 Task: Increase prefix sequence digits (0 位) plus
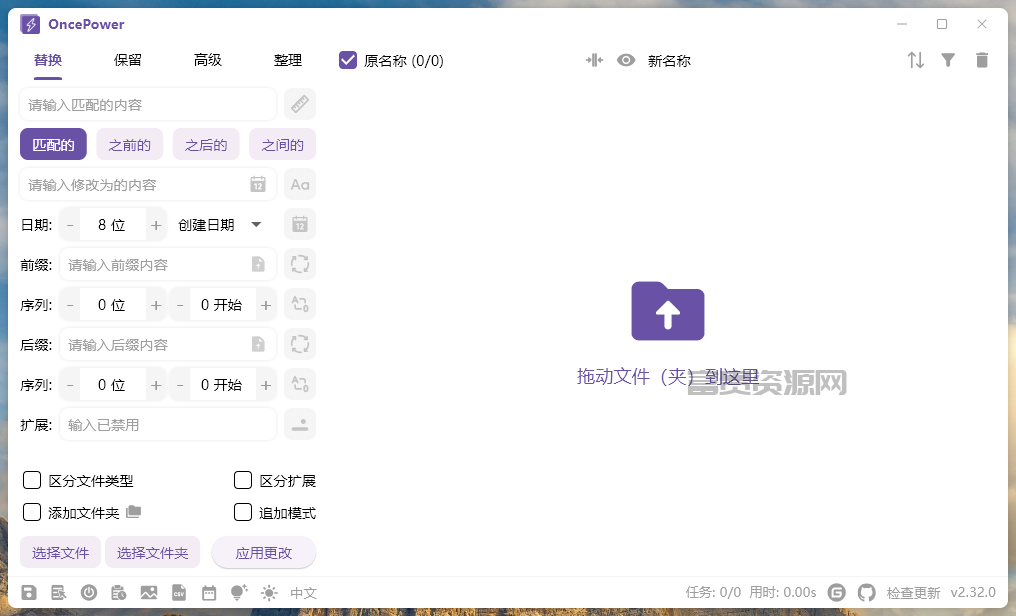pos(156,304)
